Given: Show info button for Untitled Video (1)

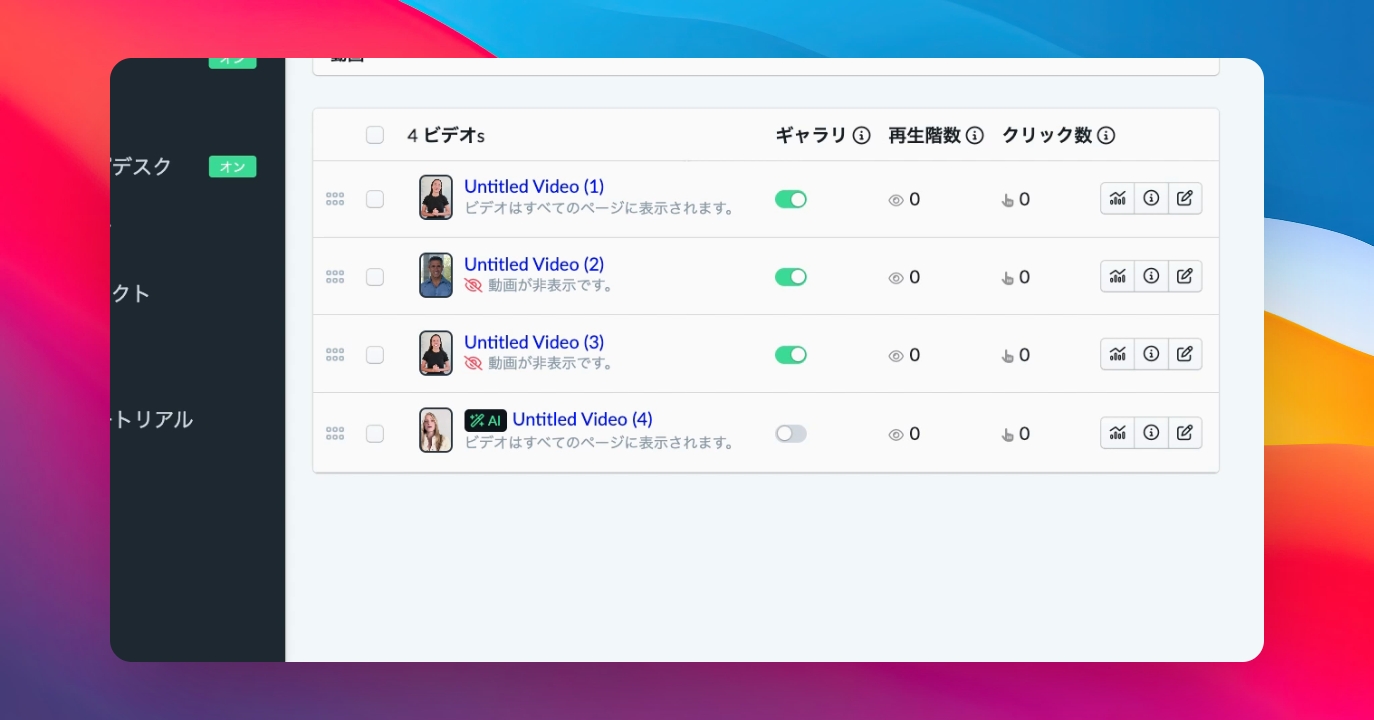Looking at the screenshot, I should pyautogui.click(x=1151, y=198).
